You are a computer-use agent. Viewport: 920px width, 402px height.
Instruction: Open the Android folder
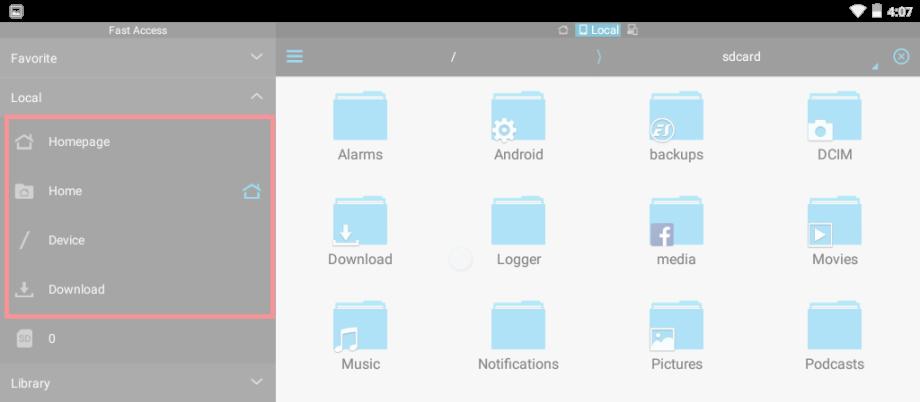(x=519, y=127)
